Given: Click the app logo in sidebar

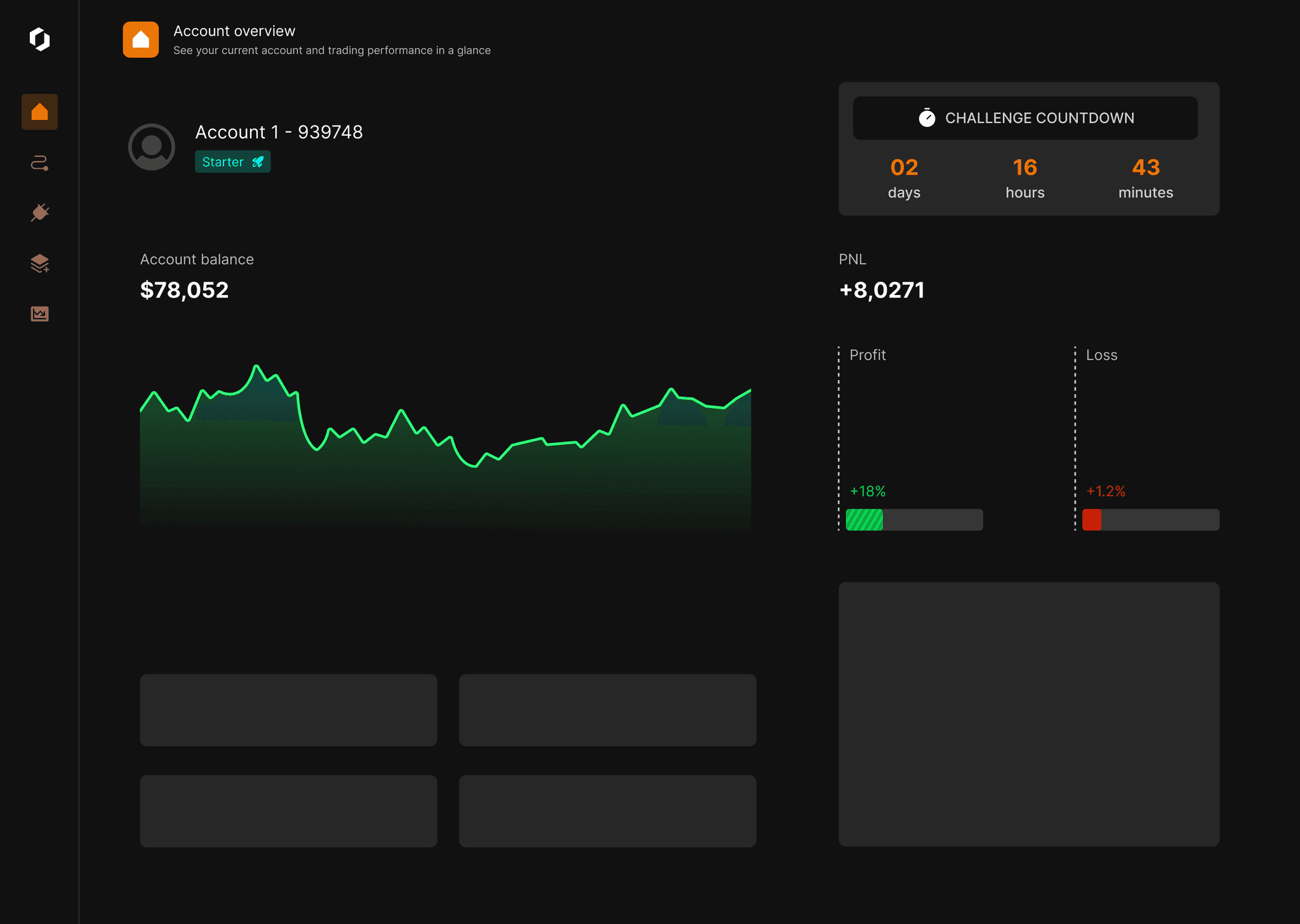Looking at the screenshot, I should 39,39.
